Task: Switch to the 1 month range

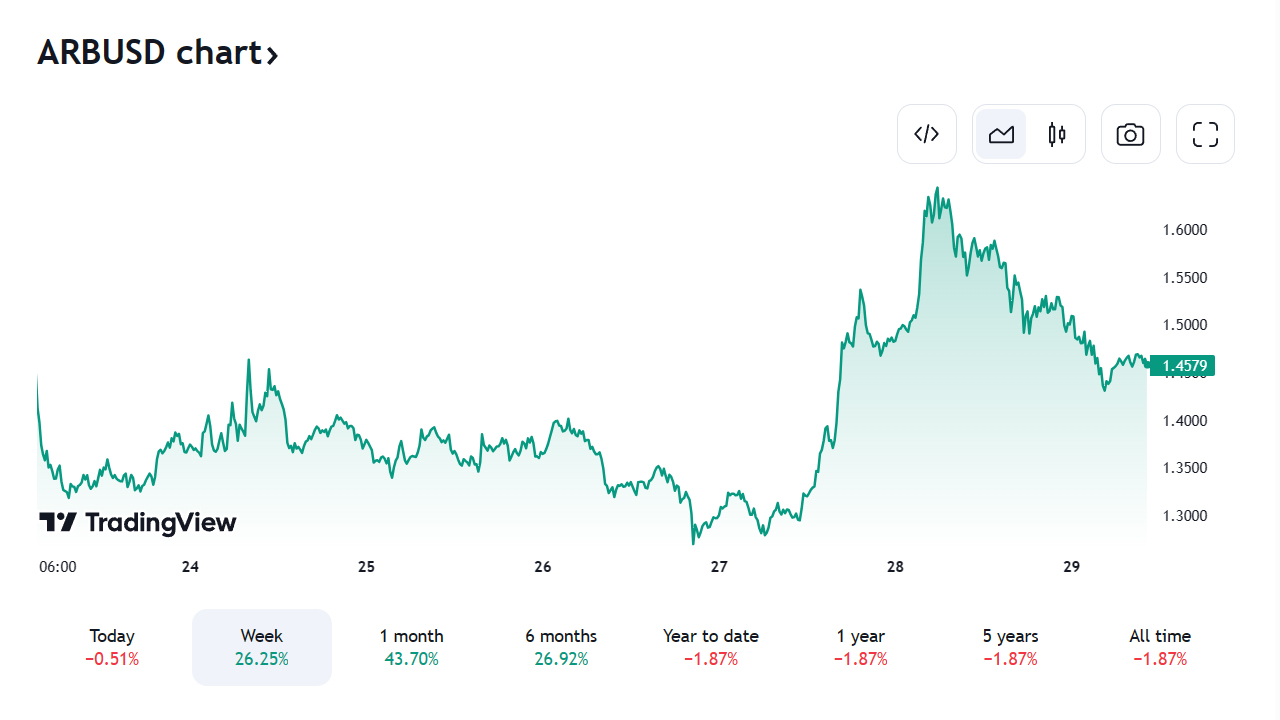Action: [411, 647]
